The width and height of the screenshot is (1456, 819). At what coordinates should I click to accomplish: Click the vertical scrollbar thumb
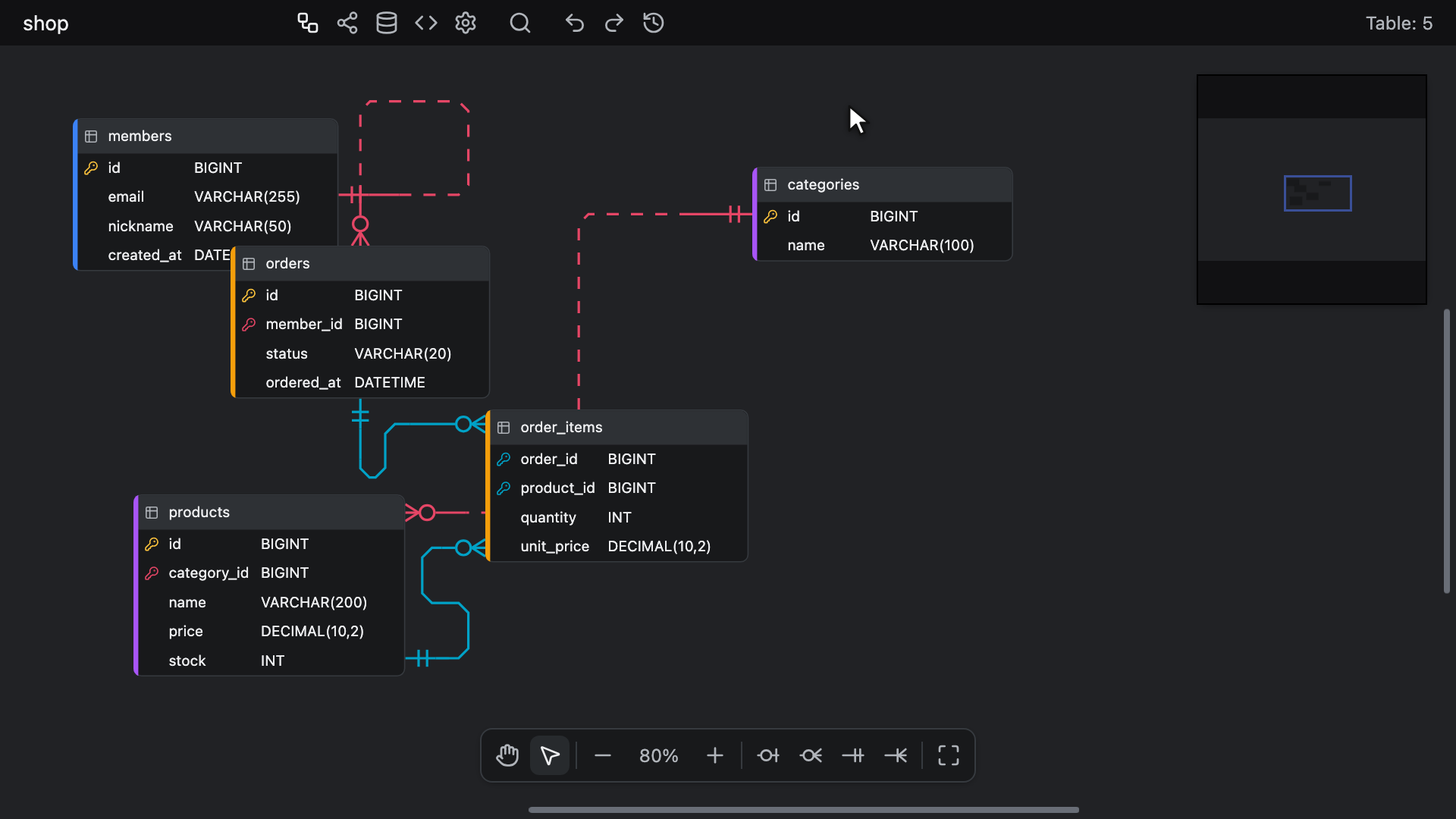point(1447,451)
